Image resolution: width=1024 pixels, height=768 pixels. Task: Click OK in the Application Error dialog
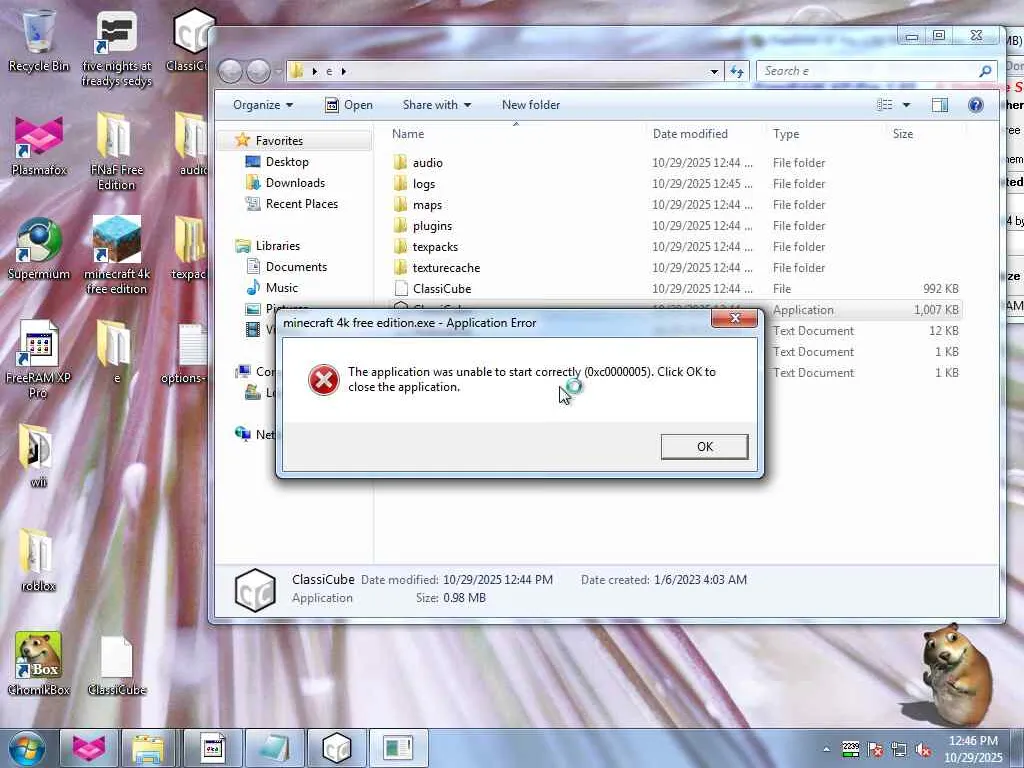click(704, 447)
